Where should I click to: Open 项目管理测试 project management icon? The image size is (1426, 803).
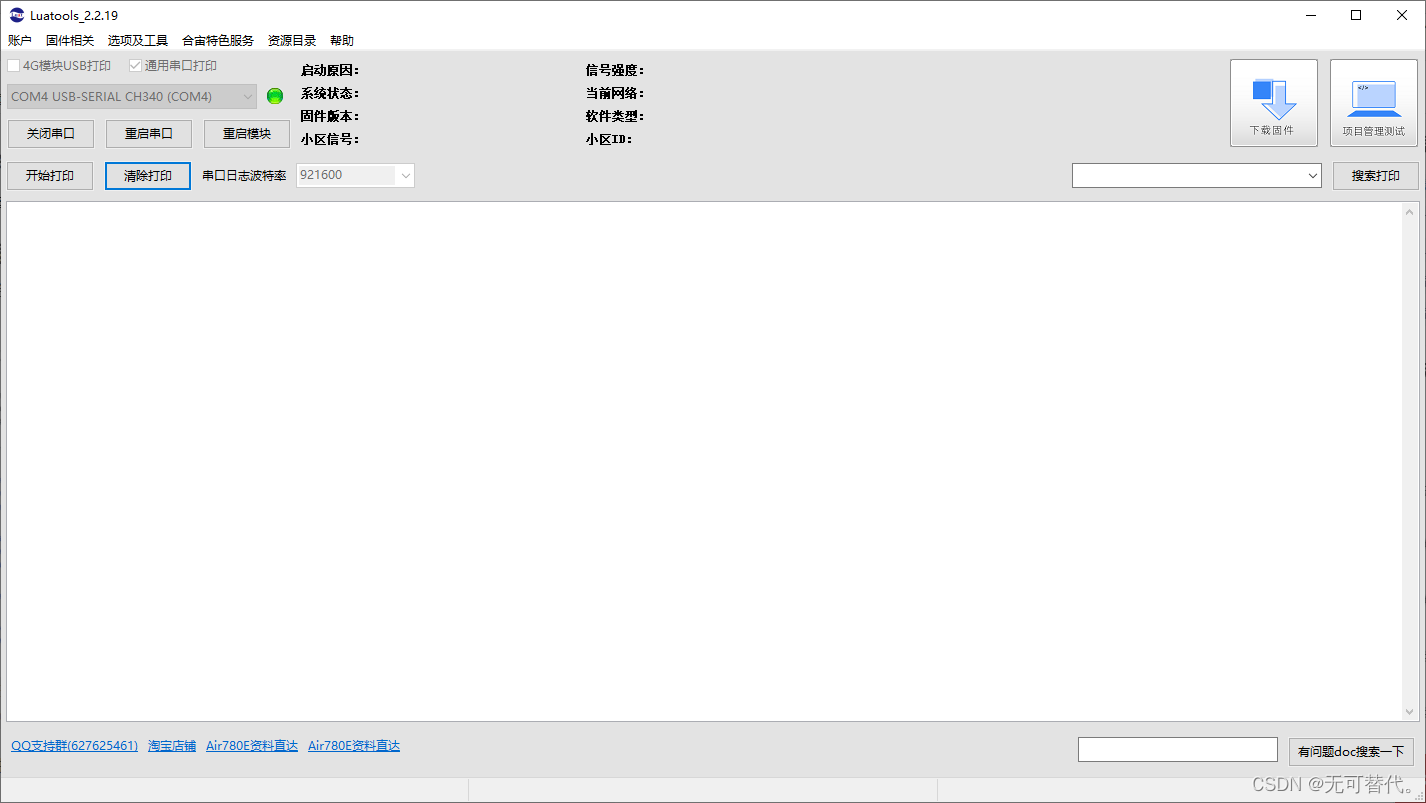point(1373,103)
